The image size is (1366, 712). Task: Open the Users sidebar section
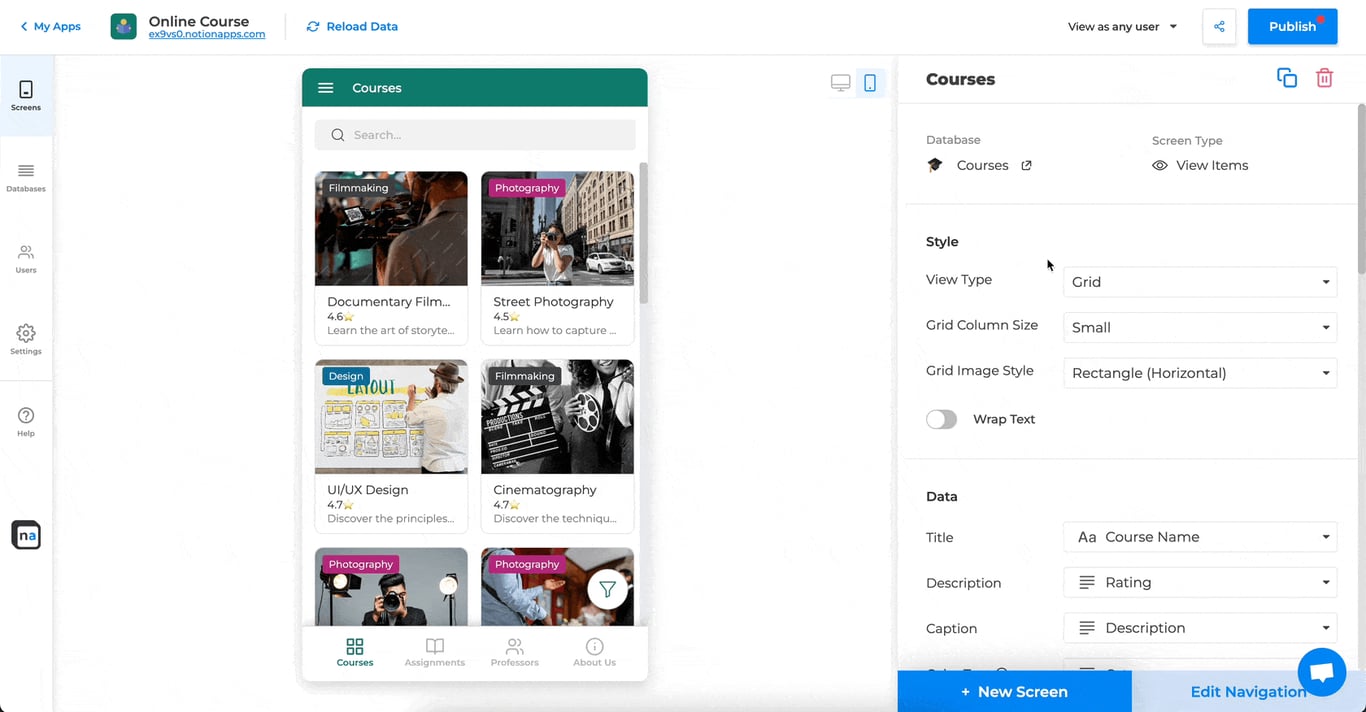(26, 259)
